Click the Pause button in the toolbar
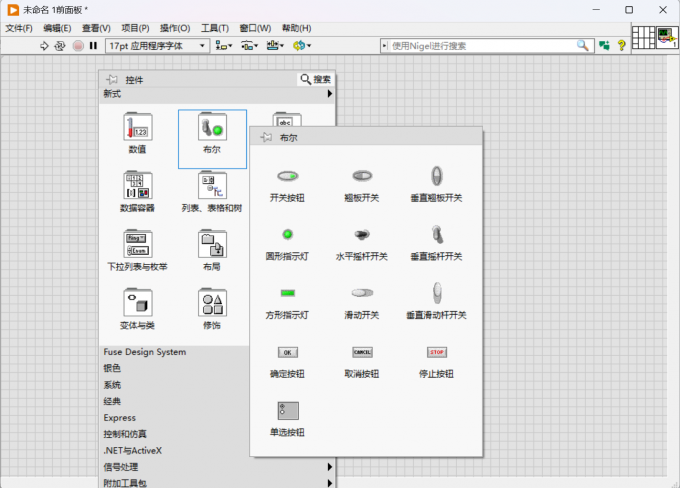Screen dimensions: 680x488 coord(93,46)
